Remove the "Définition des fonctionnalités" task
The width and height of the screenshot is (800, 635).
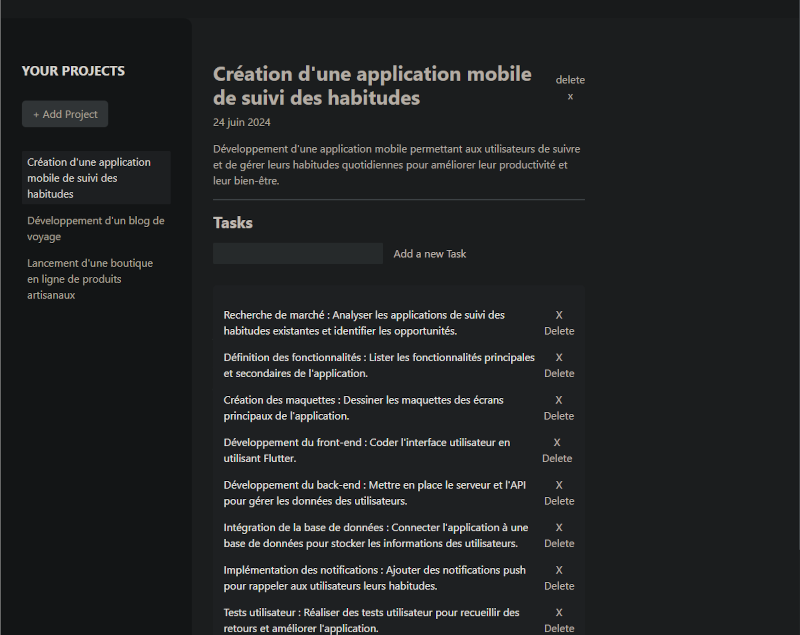559,365
